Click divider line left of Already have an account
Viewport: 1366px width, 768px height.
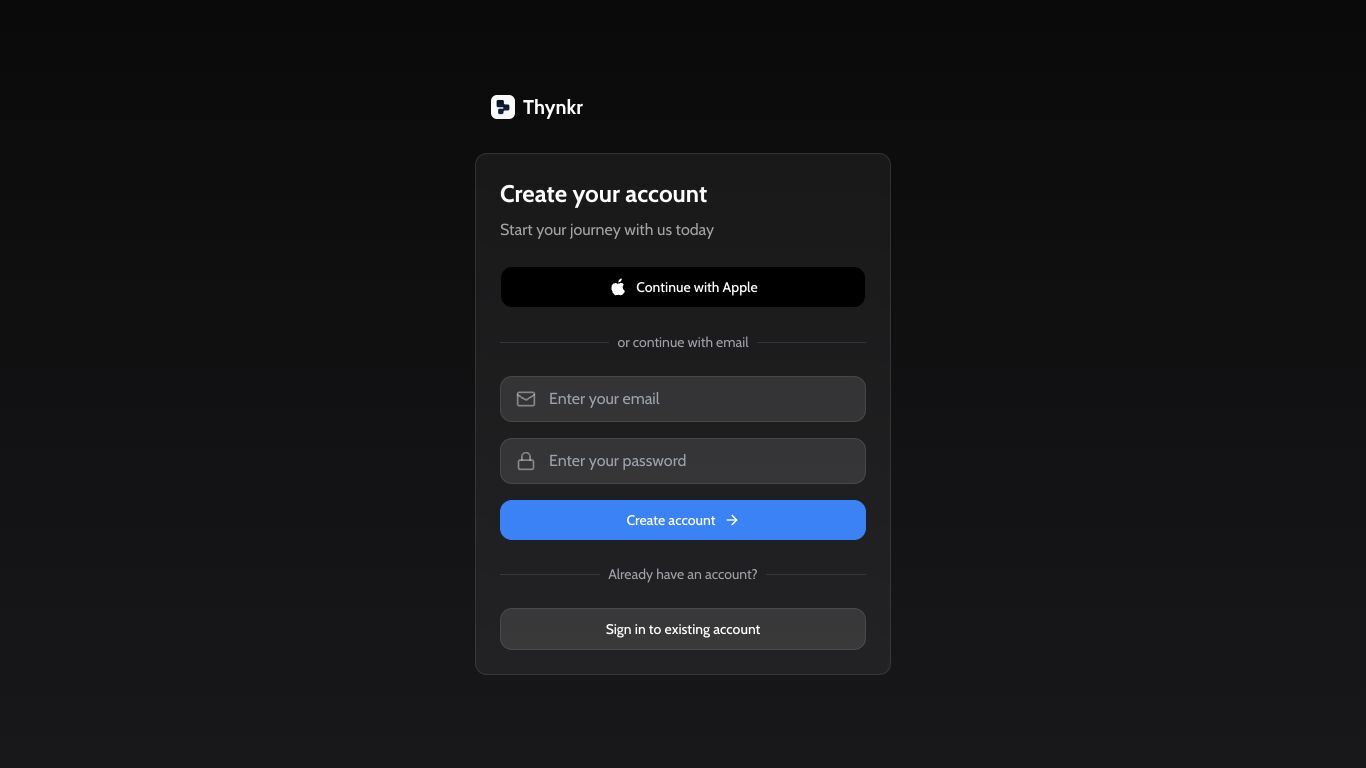tap(550, 574)
